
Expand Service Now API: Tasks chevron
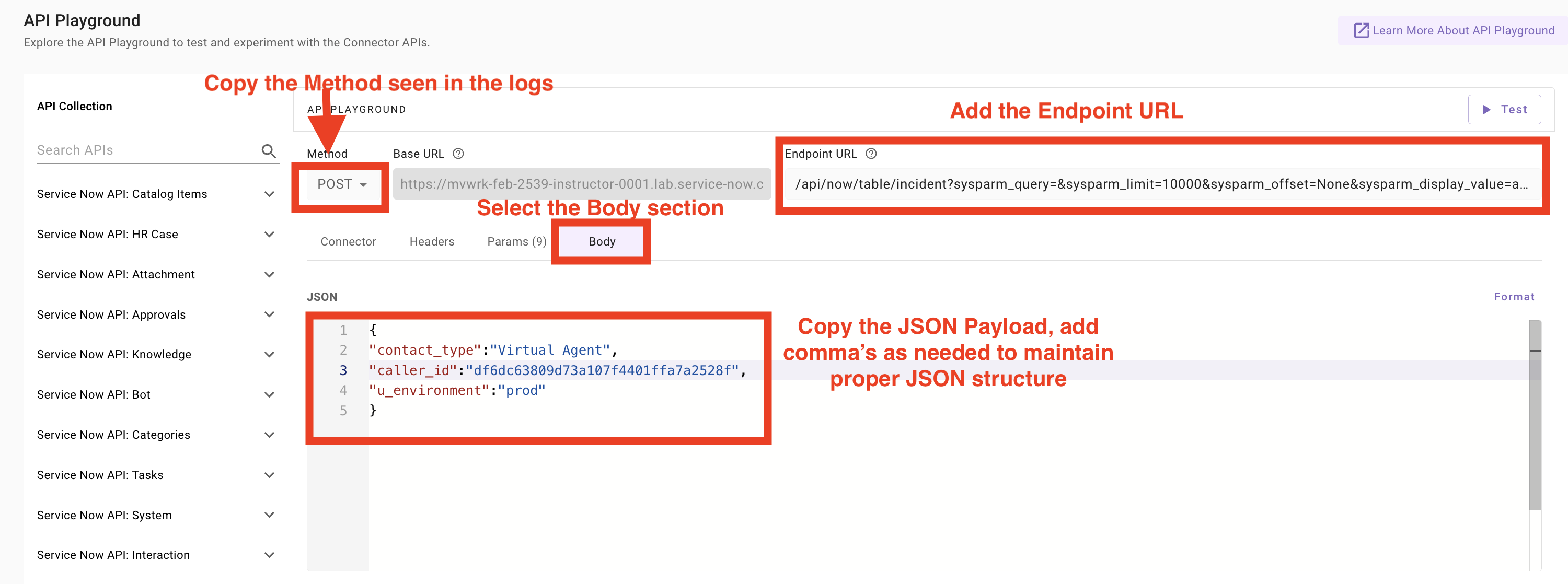269,474
